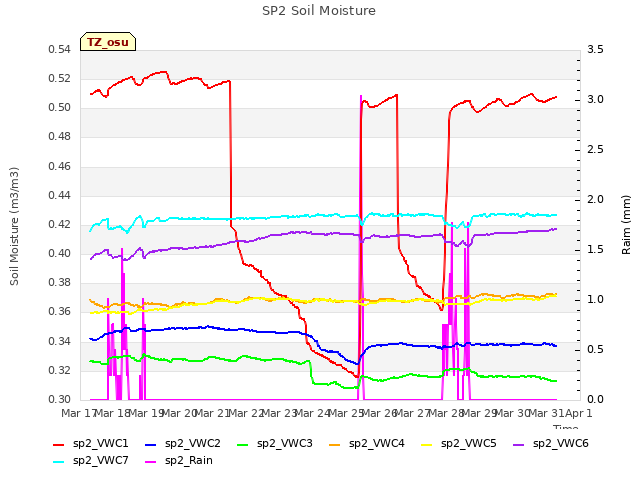Click the blue sp2_VWC2 legend swatch
Image resolution: width=640 pixels, height=480 pixels.
(151, 445)
